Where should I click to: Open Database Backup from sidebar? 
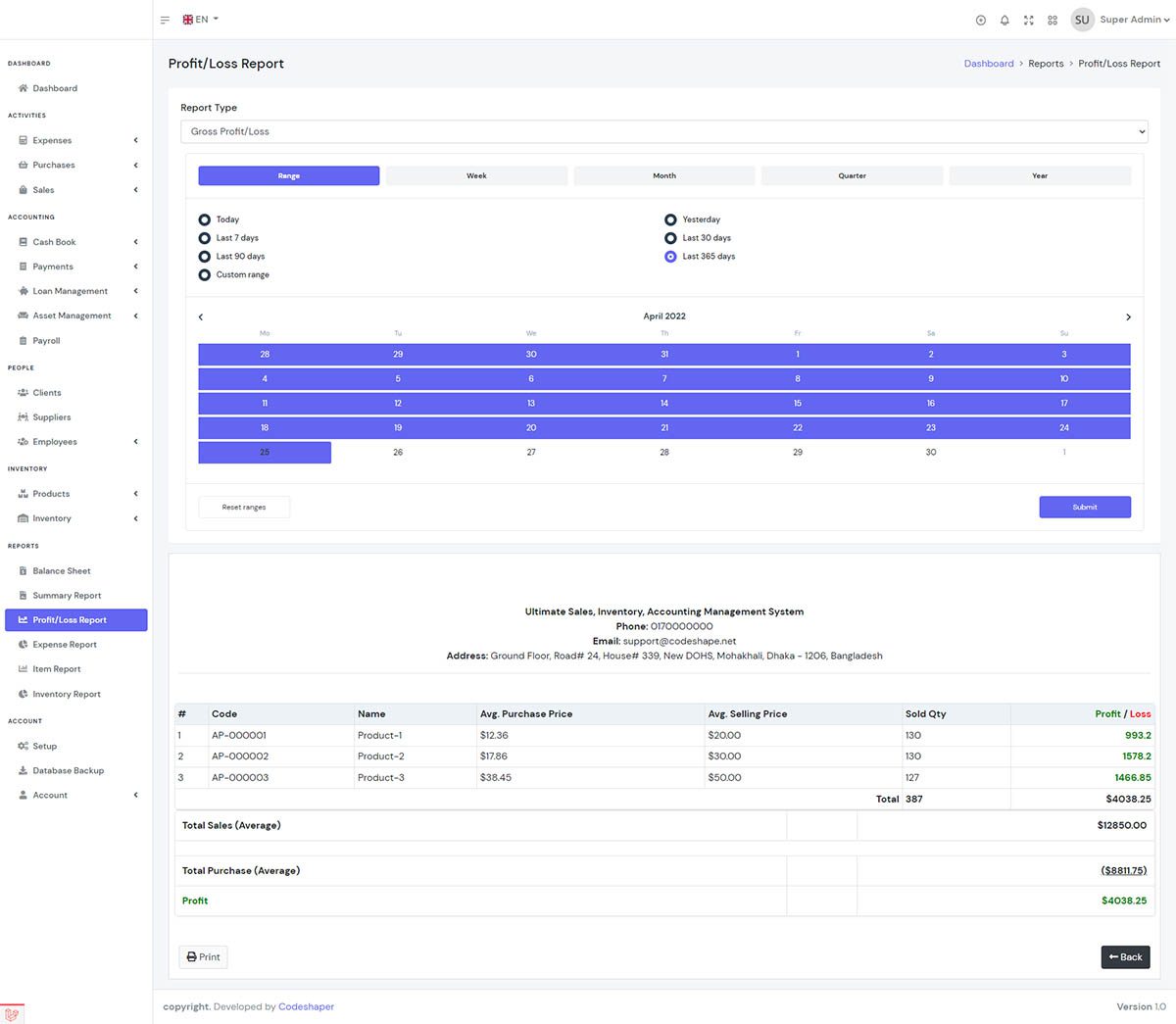(x=68, y=770)
